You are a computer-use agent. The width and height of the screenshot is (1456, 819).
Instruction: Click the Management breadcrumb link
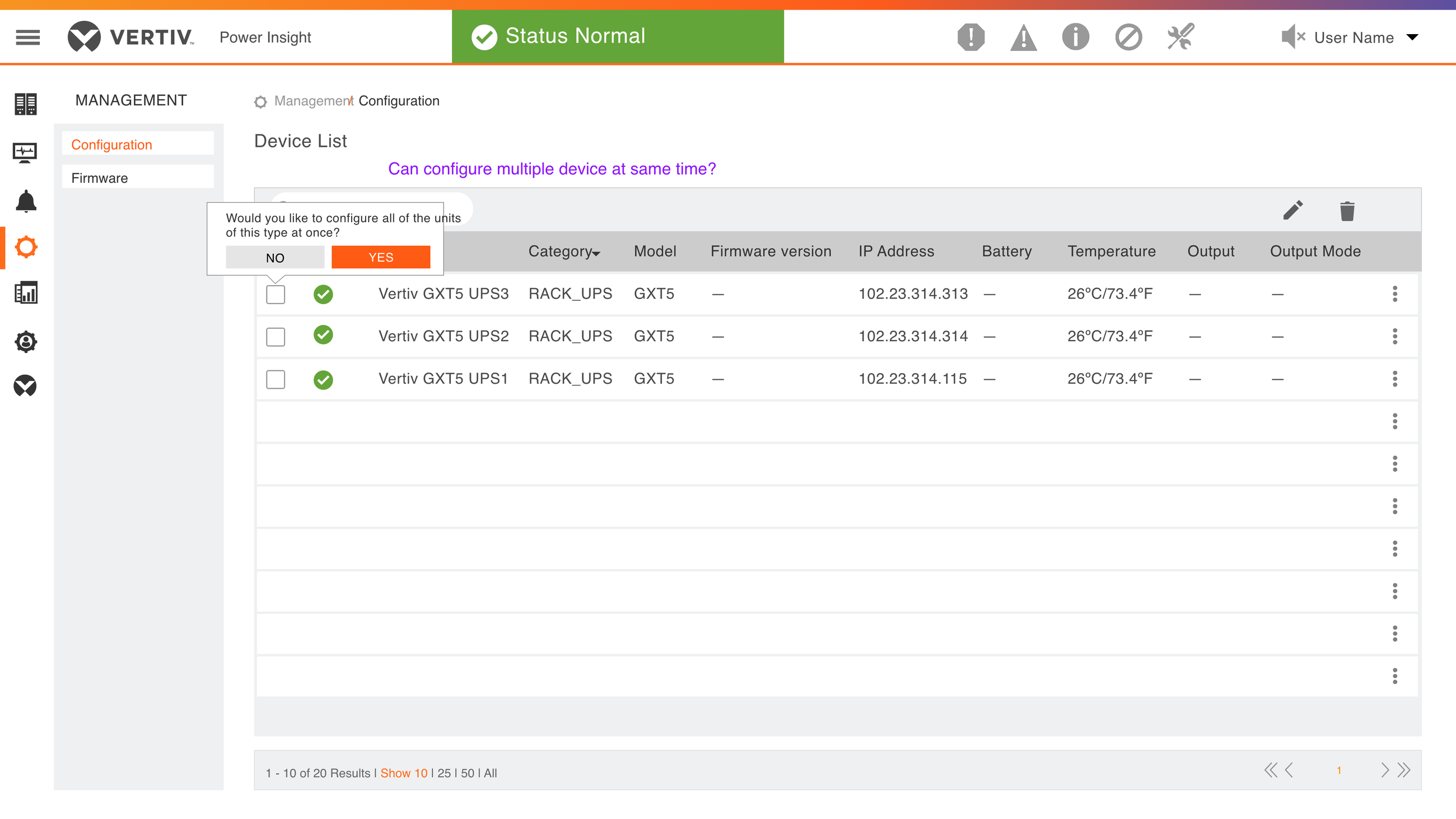[313, 101]
